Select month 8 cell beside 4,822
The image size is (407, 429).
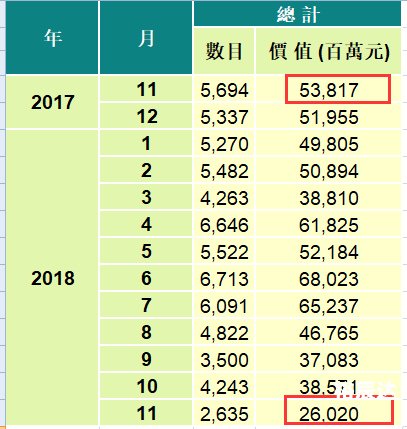click(x=146, y=332)
